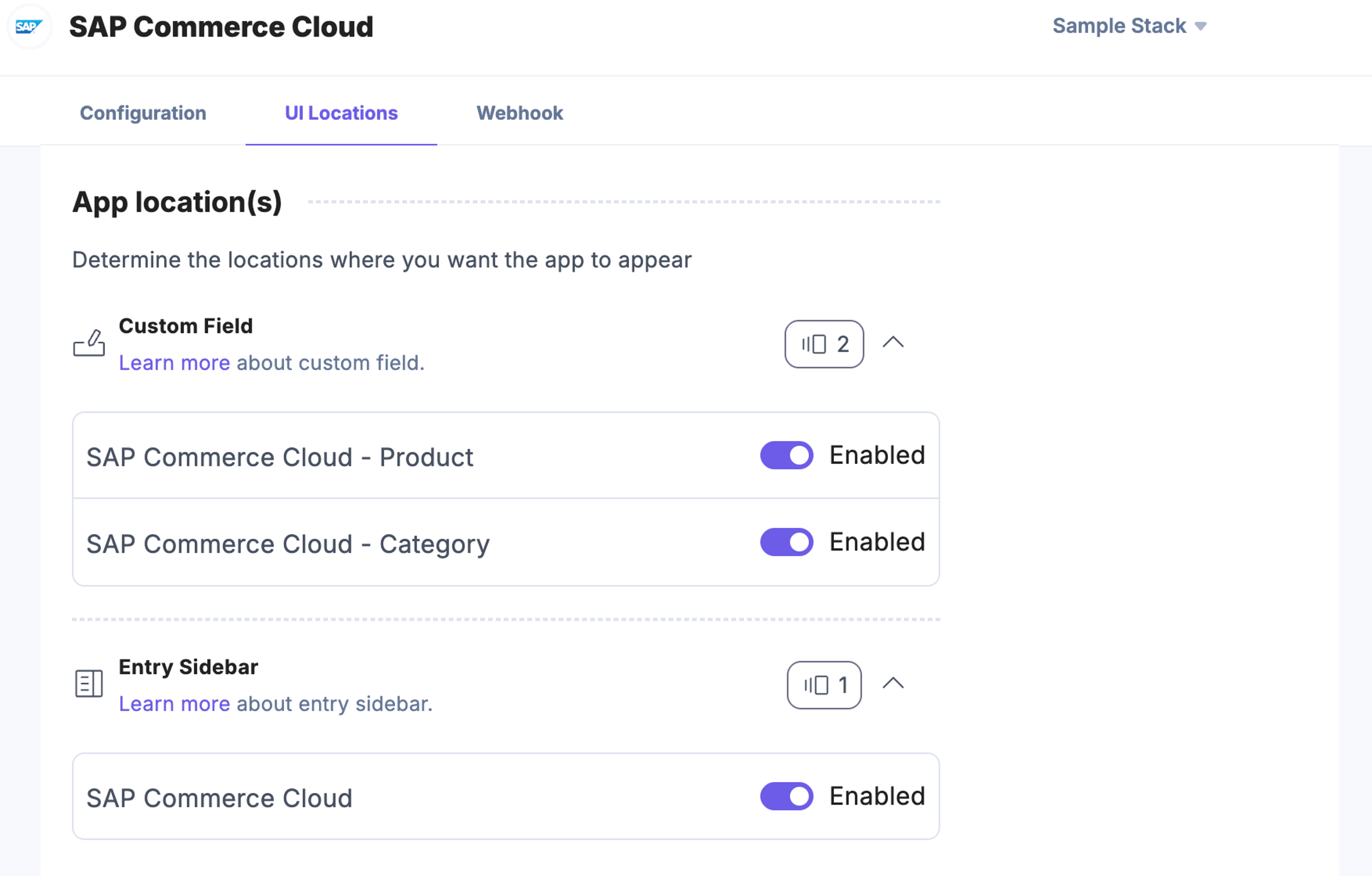
Task: Click the Enabled label in Entry Sidebar row
Action: (x=877, y=796)
